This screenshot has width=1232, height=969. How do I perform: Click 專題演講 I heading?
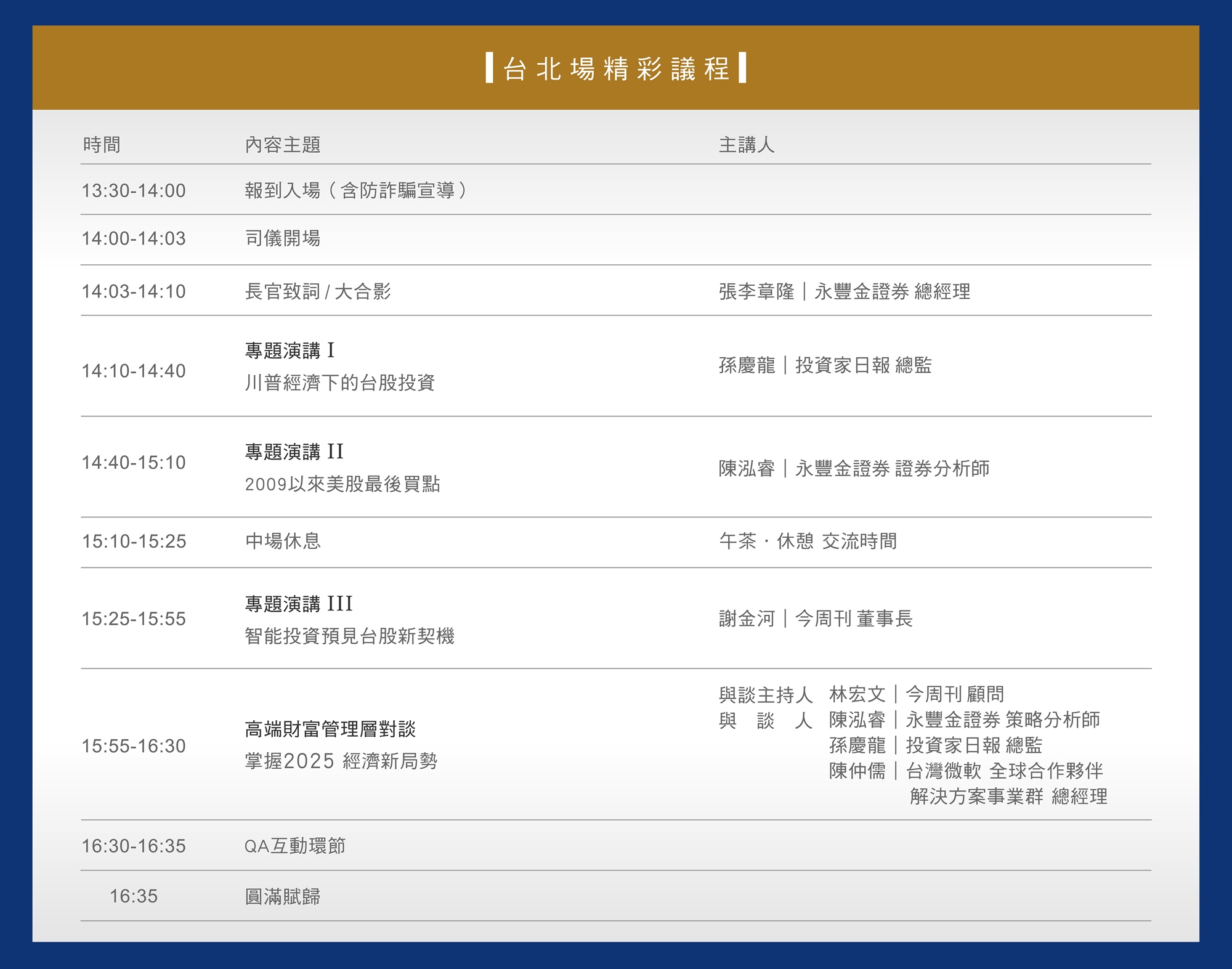(x=290, y=351)
